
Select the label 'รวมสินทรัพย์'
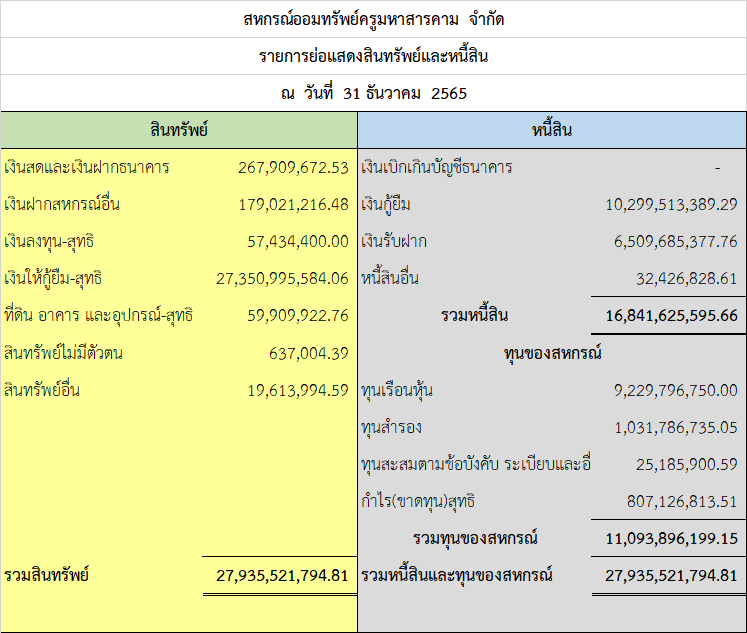(47, 575)
